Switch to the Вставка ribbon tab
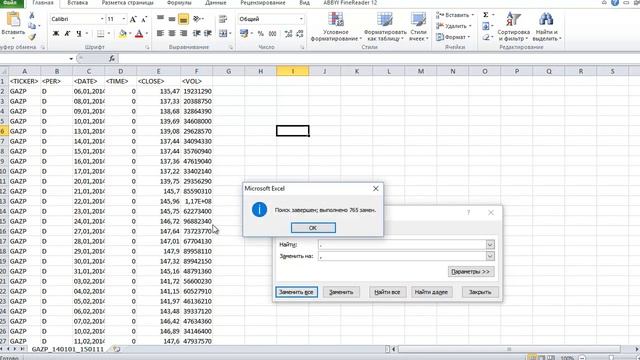This screenshot has width=640, height=360. [78, 3]
